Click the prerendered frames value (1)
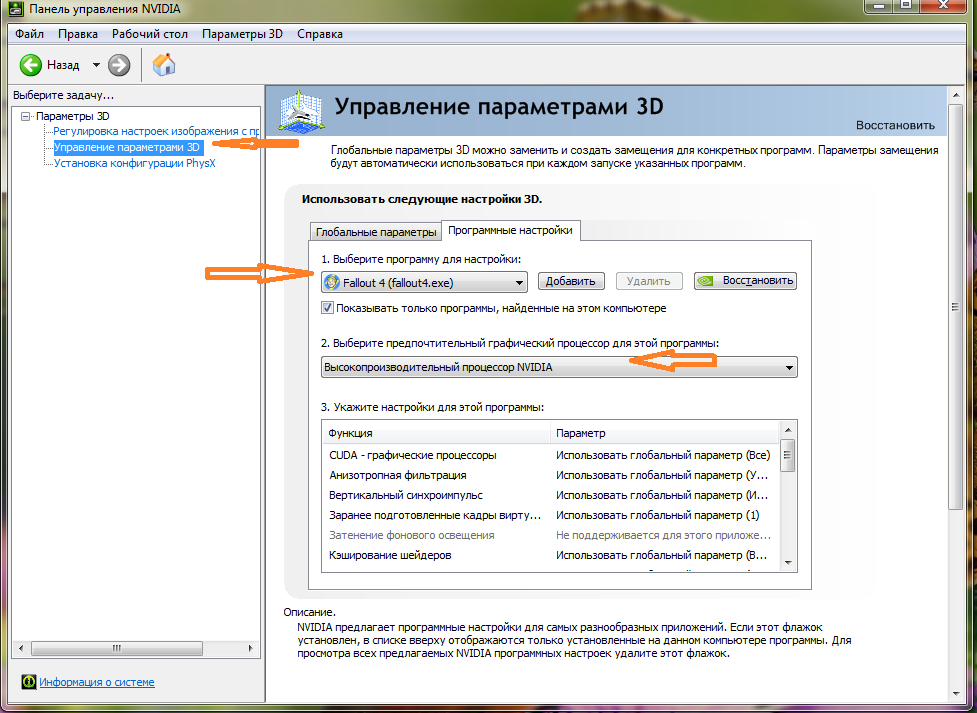 tap(657, 515)
